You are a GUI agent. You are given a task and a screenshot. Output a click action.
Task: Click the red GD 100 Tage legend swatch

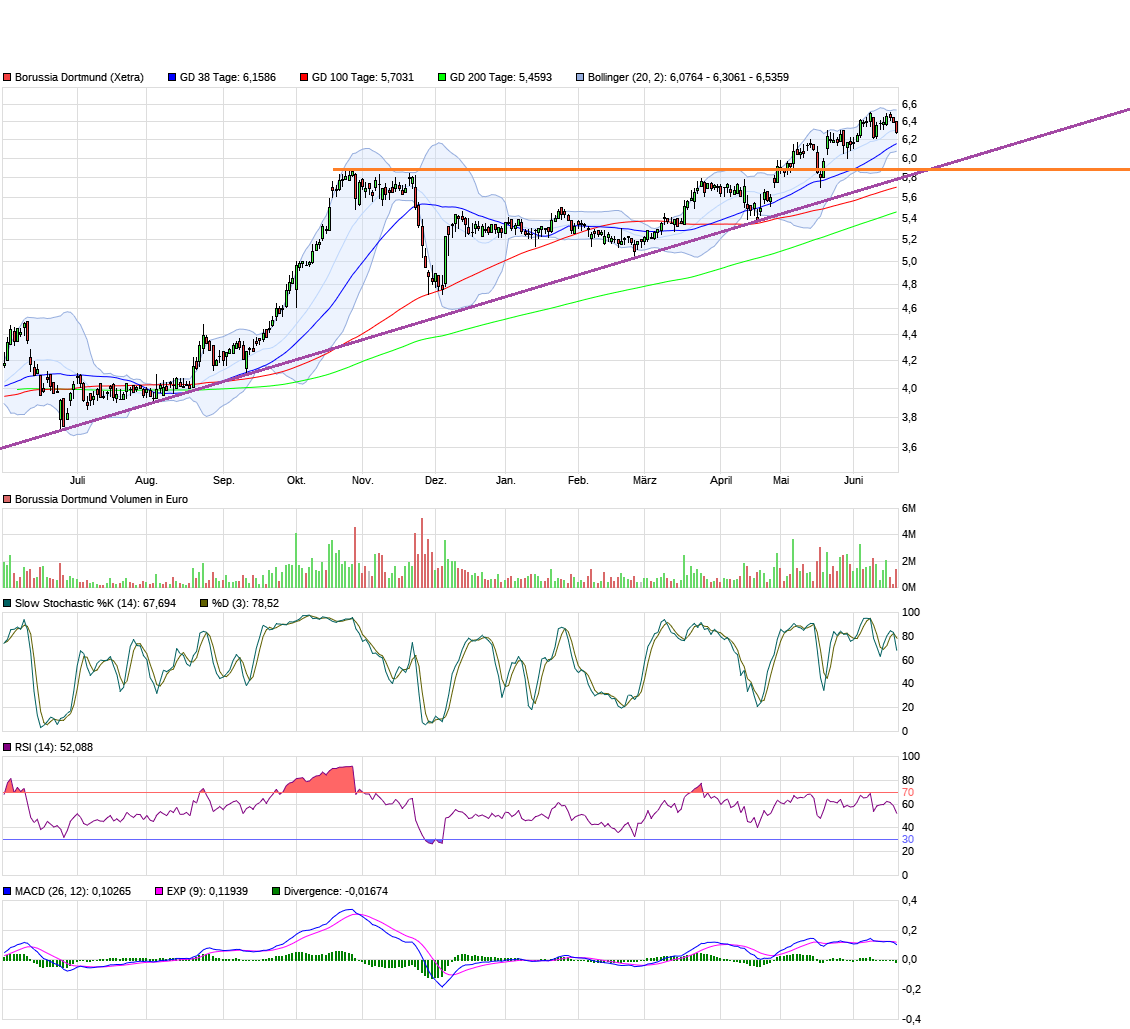(303, 77)
